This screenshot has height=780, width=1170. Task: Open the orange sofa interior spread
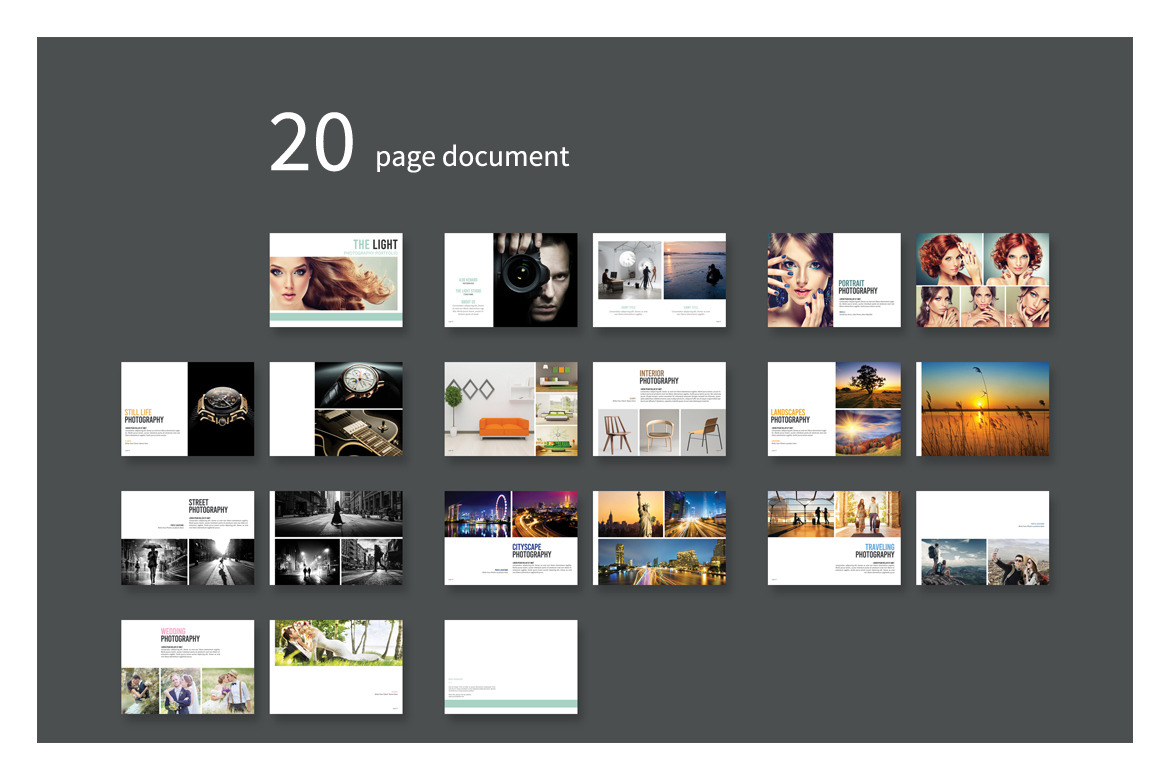[510, 408]
